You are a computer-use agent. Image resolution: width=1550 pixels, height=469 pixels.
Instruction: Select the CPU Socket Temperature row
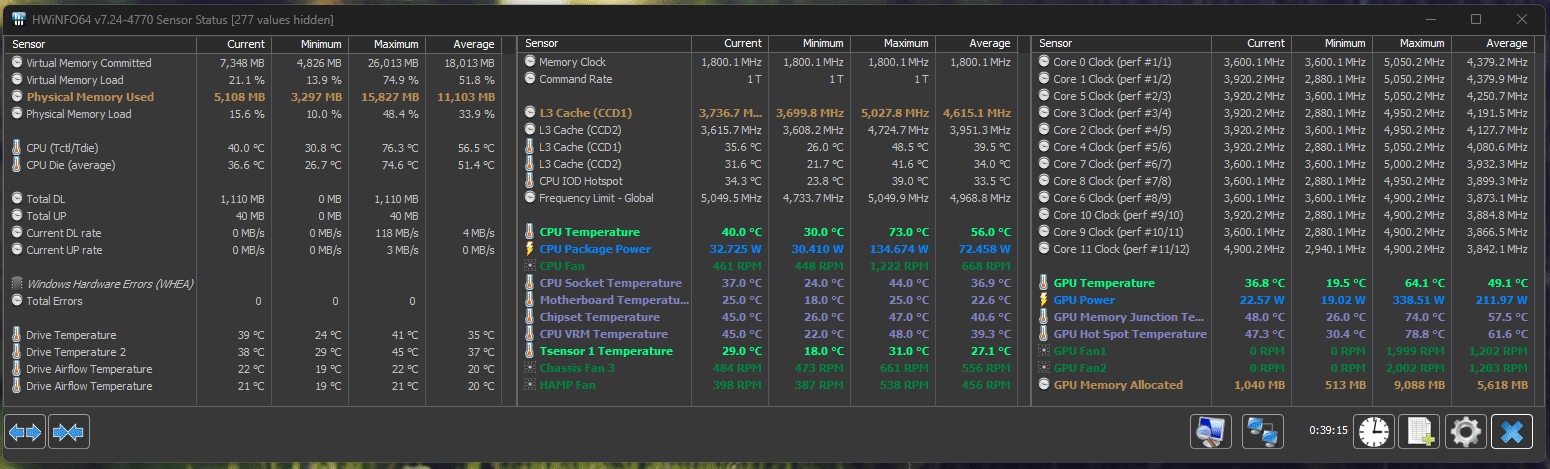[x=767, y=283]
